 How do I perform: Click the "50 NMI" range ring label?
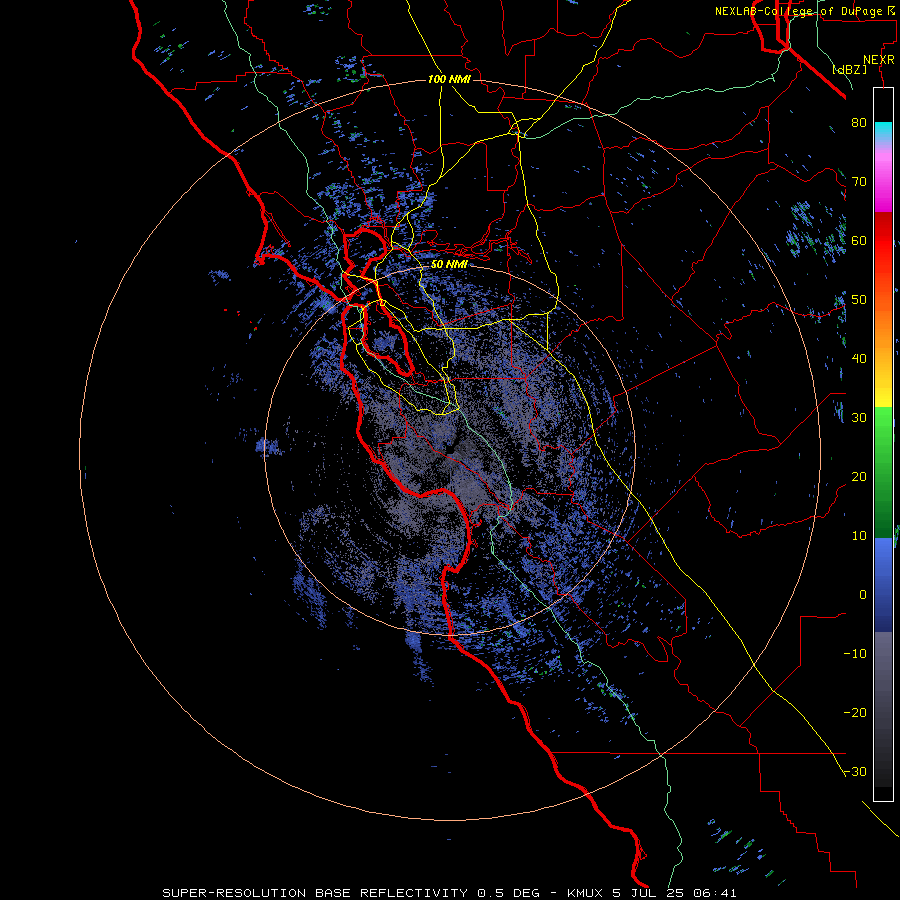pyautogui.click(x=449, y=265)
